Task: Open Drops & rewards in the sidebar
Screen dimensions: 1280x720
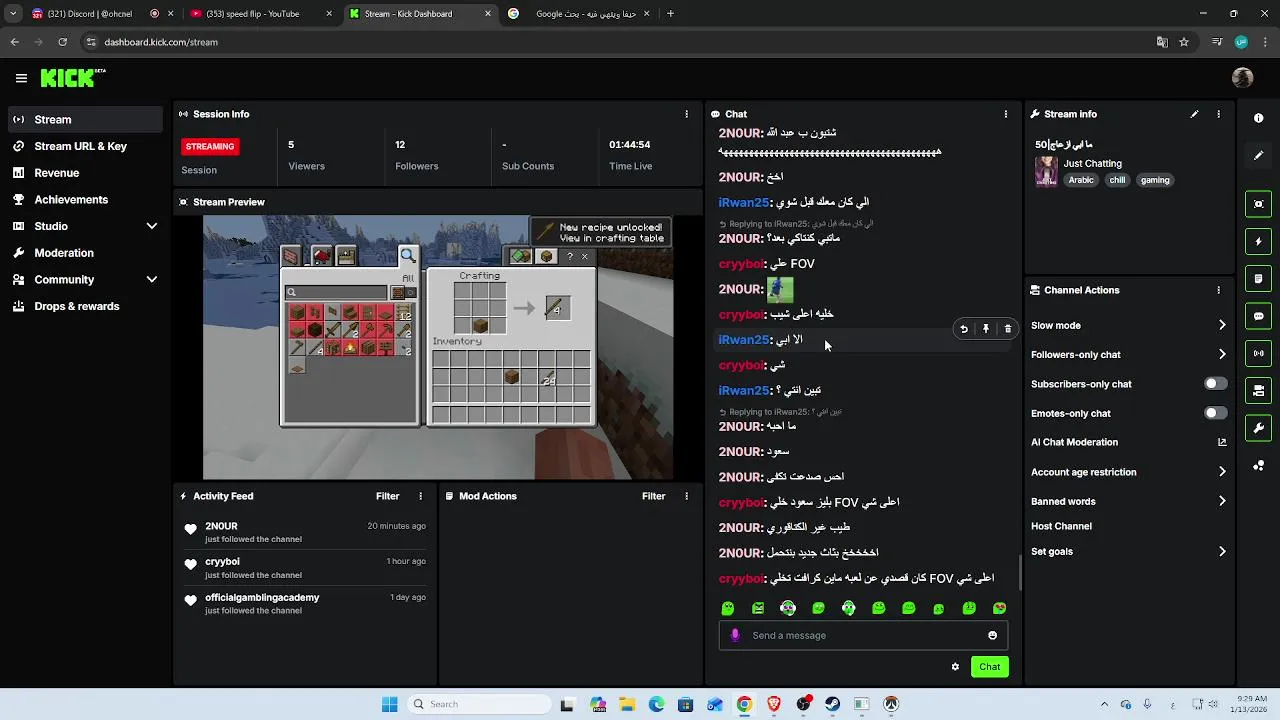Action: pos(85,306)
